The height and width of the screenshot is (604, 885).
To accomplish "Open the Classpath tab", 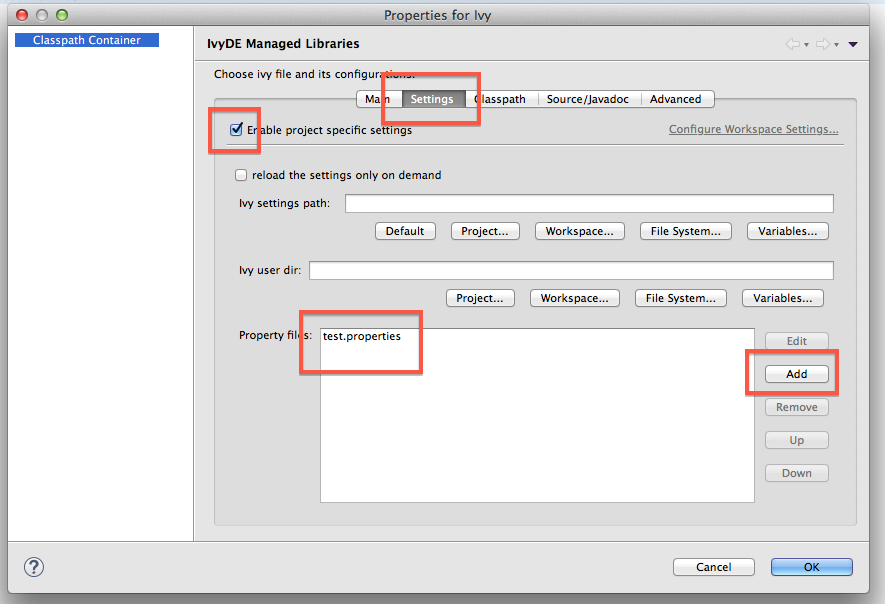I will pyautogui.click(x=501, y=99).
